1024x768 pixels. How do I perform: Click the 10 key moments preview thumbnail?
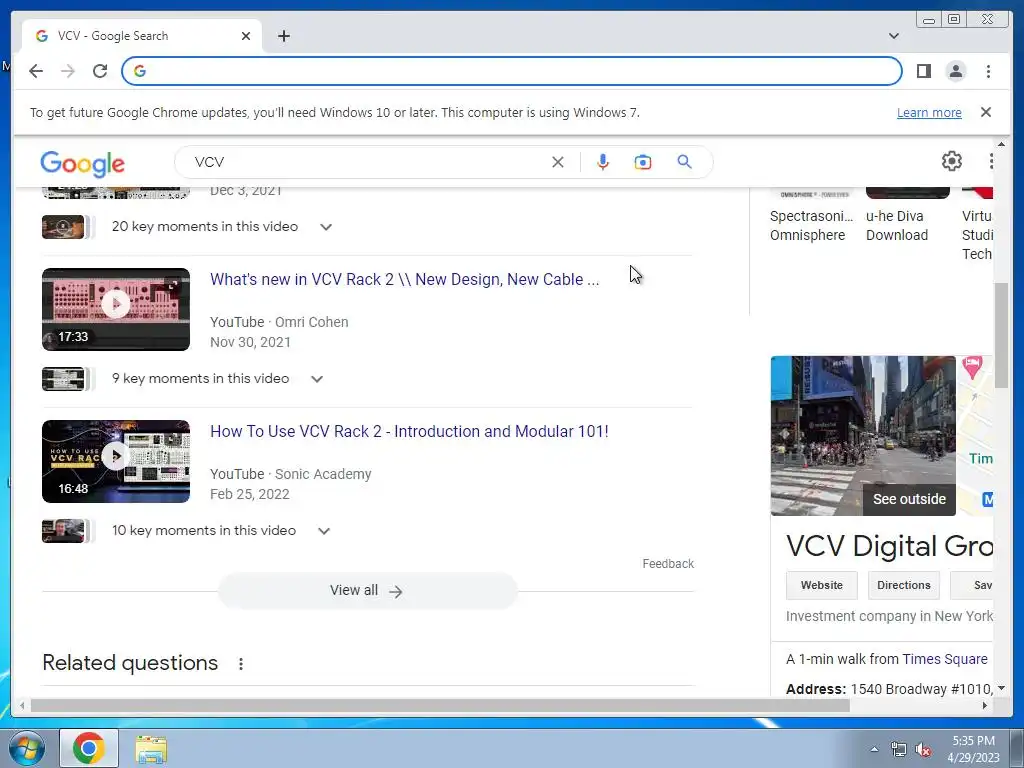[x=63, y=531]
